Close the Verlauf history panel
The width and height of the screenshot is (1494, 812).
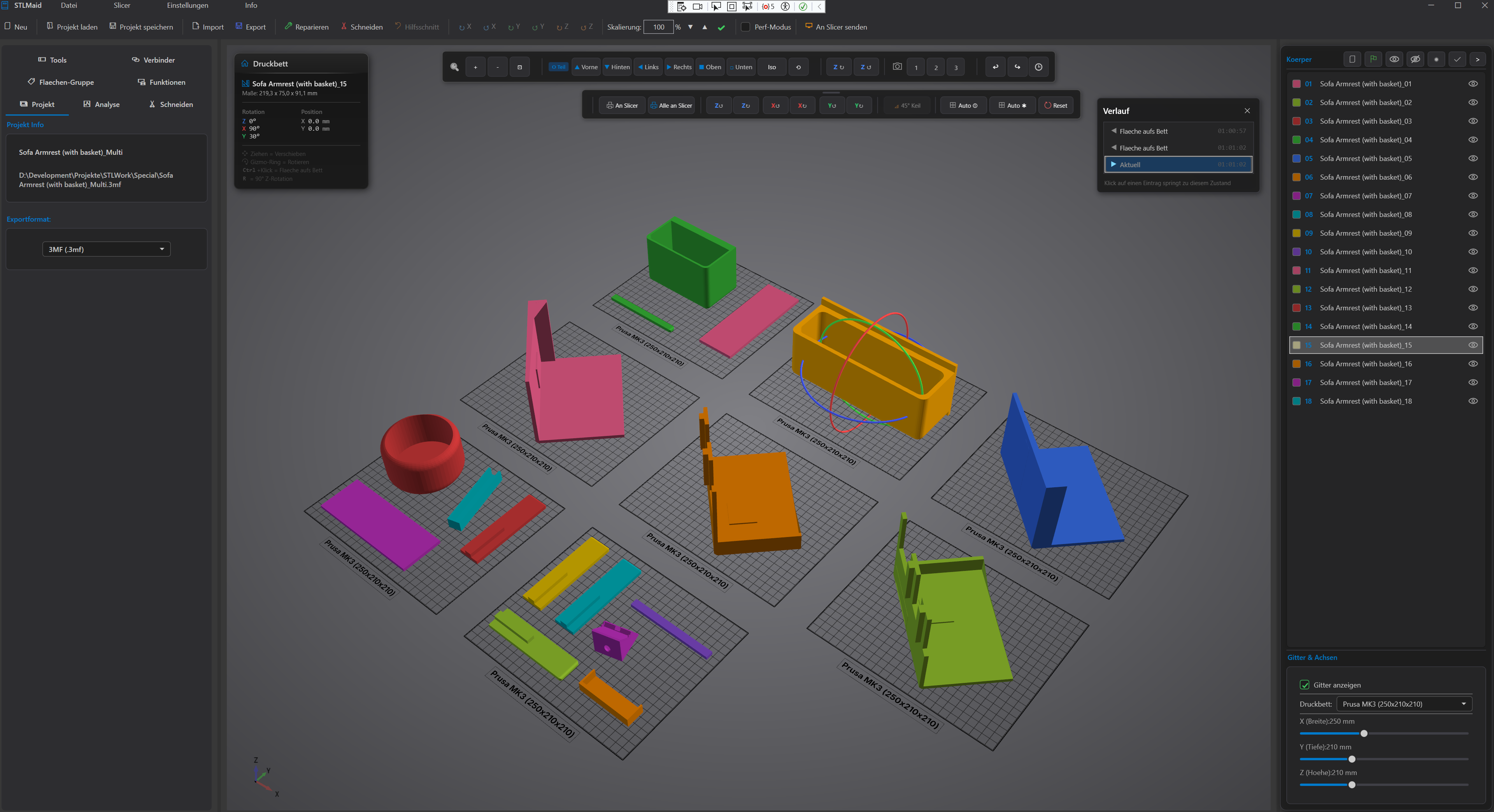(1247, 111)
